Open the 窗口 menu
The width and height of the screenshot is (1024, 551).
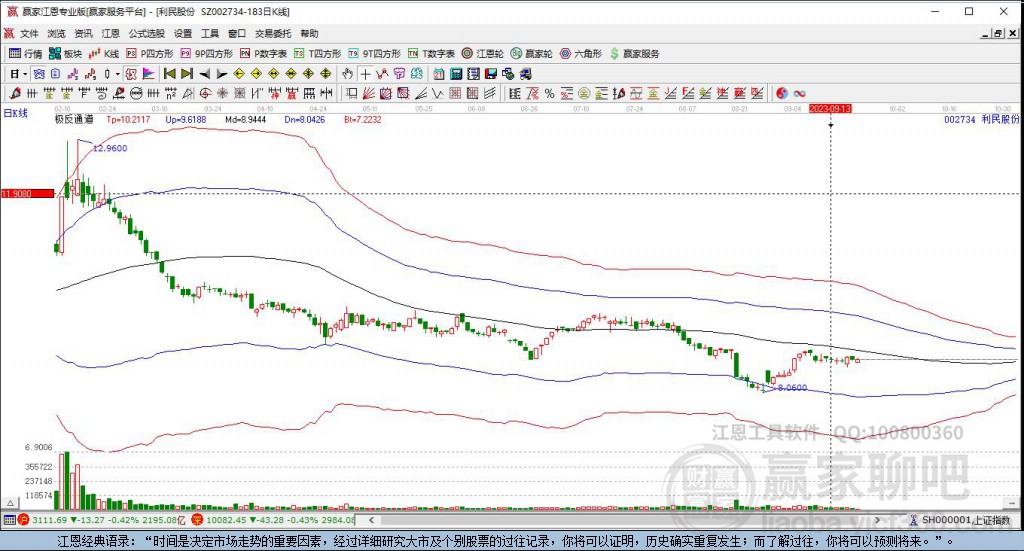[237, 33]
